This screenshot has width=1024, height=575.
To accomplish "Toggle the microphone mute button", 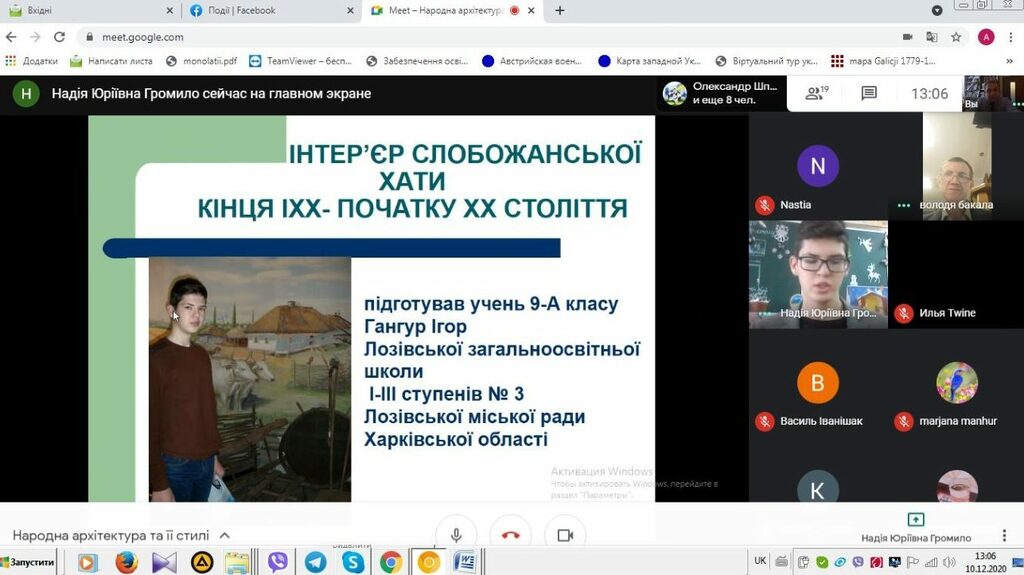I will click(x=456, y=535).
